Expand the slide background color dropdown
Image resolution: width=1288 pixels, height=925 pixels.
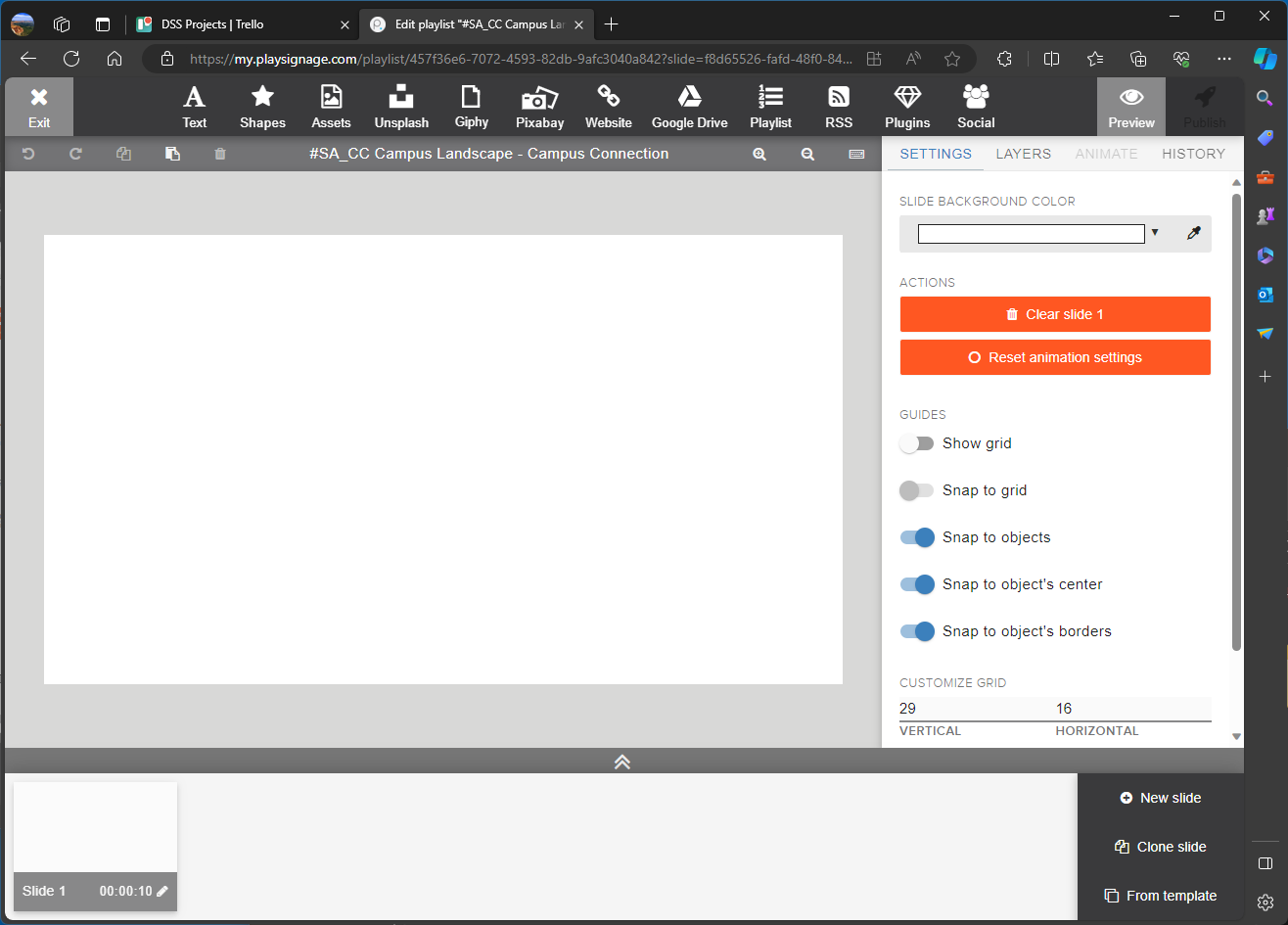pyautogui.click(x=1155, y=233)
